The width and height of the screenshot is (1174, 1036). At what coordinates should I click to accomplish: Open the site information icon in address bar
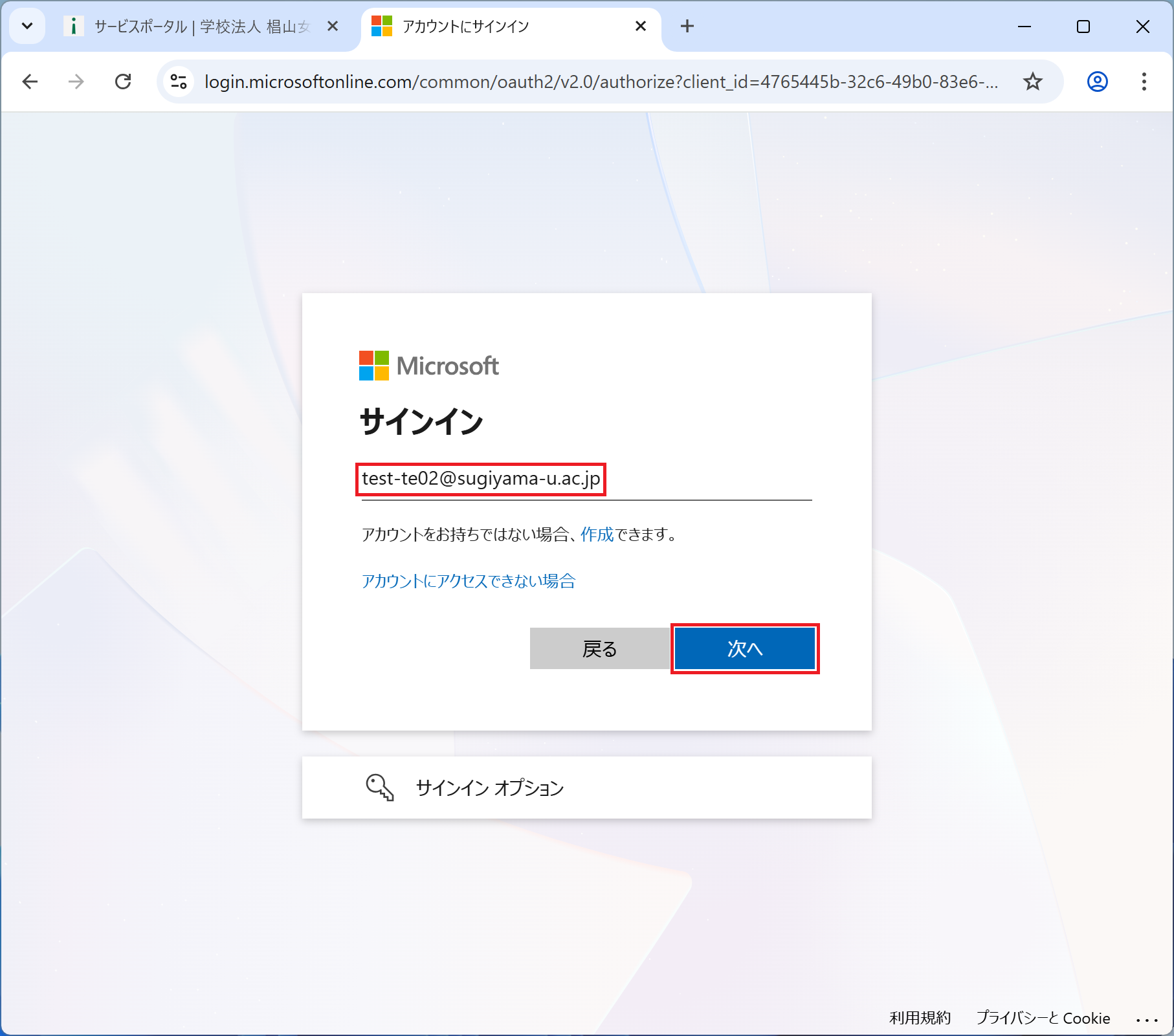[x=179, y=82]
